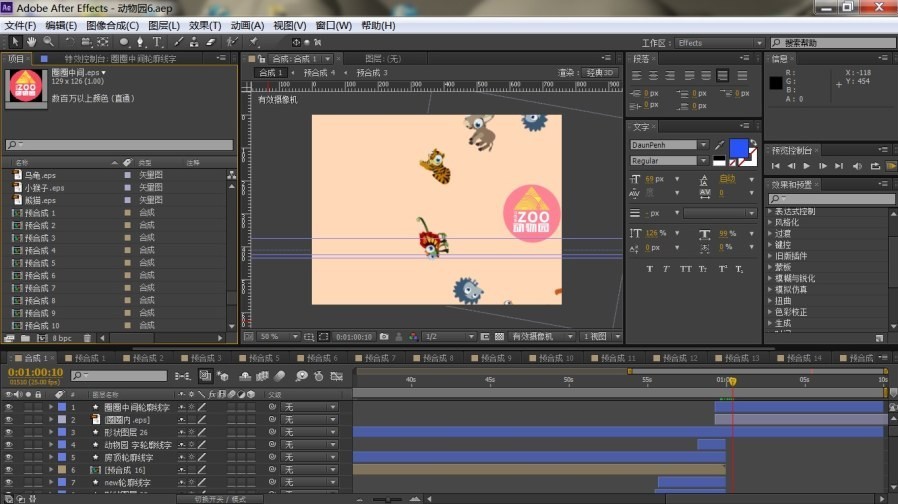Toggle eye icon for layer 6 预合成 16
898x504 pixels.
point(9,469)
